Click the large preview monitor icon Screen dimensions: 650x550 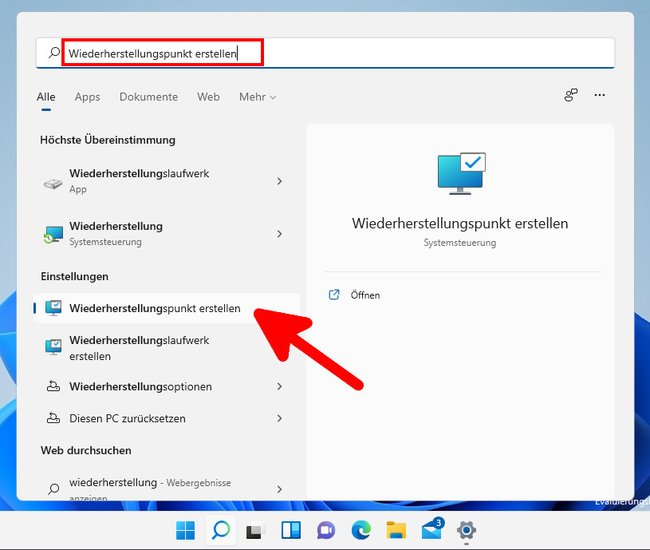461,173
